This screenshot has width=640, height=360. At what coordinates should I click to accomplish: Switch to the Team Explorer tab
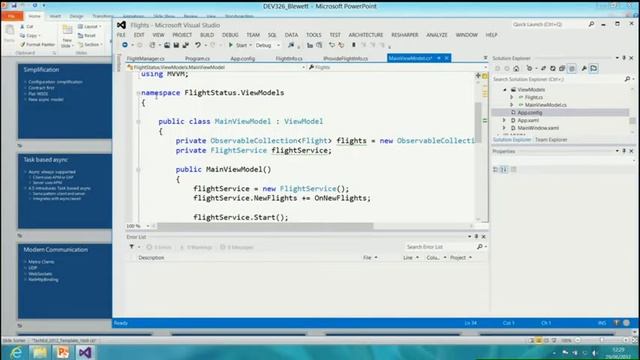[x=551, y=140]
